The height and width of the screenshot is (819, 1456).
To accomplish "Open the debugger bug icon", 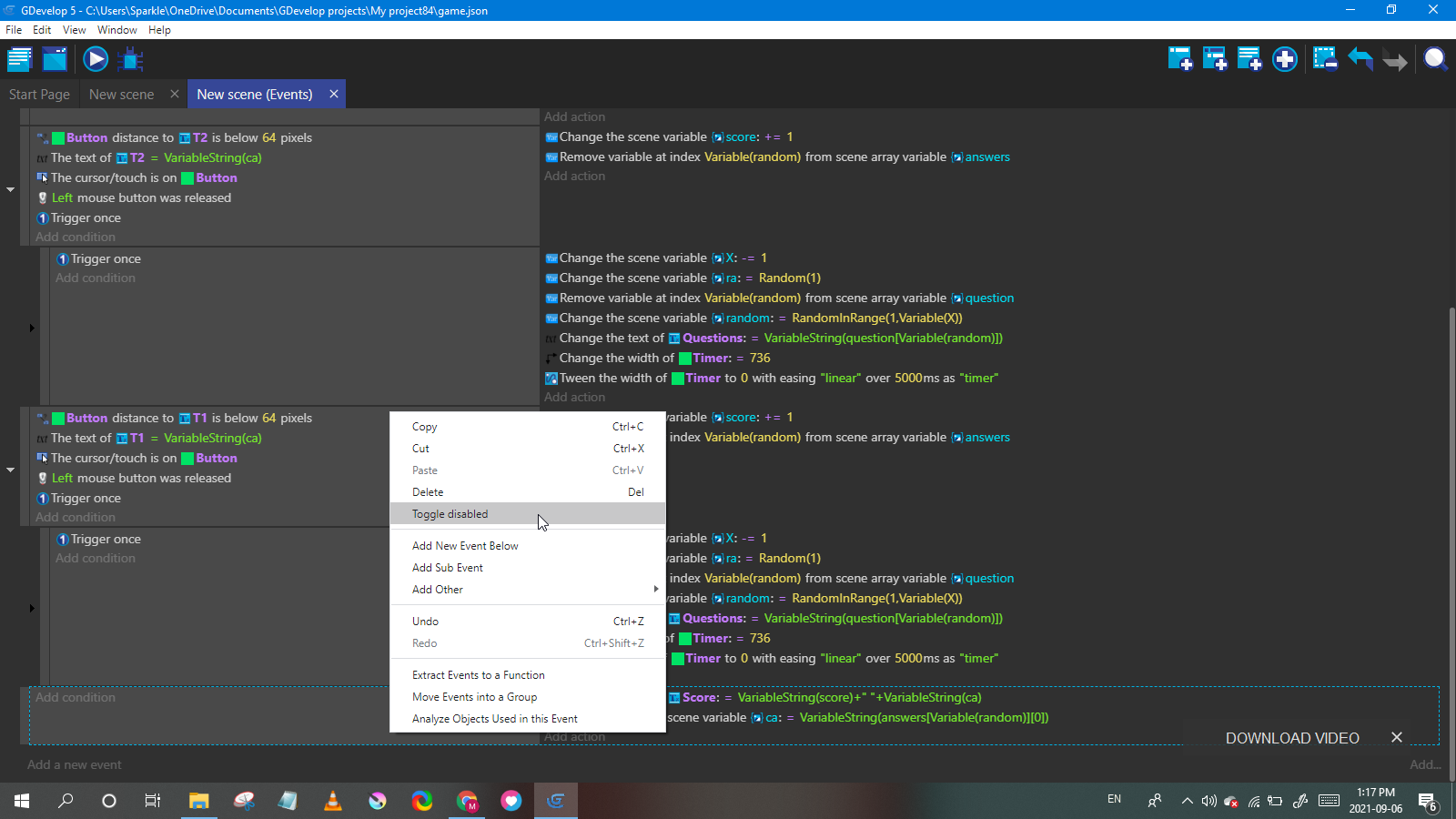I will 131,60.
